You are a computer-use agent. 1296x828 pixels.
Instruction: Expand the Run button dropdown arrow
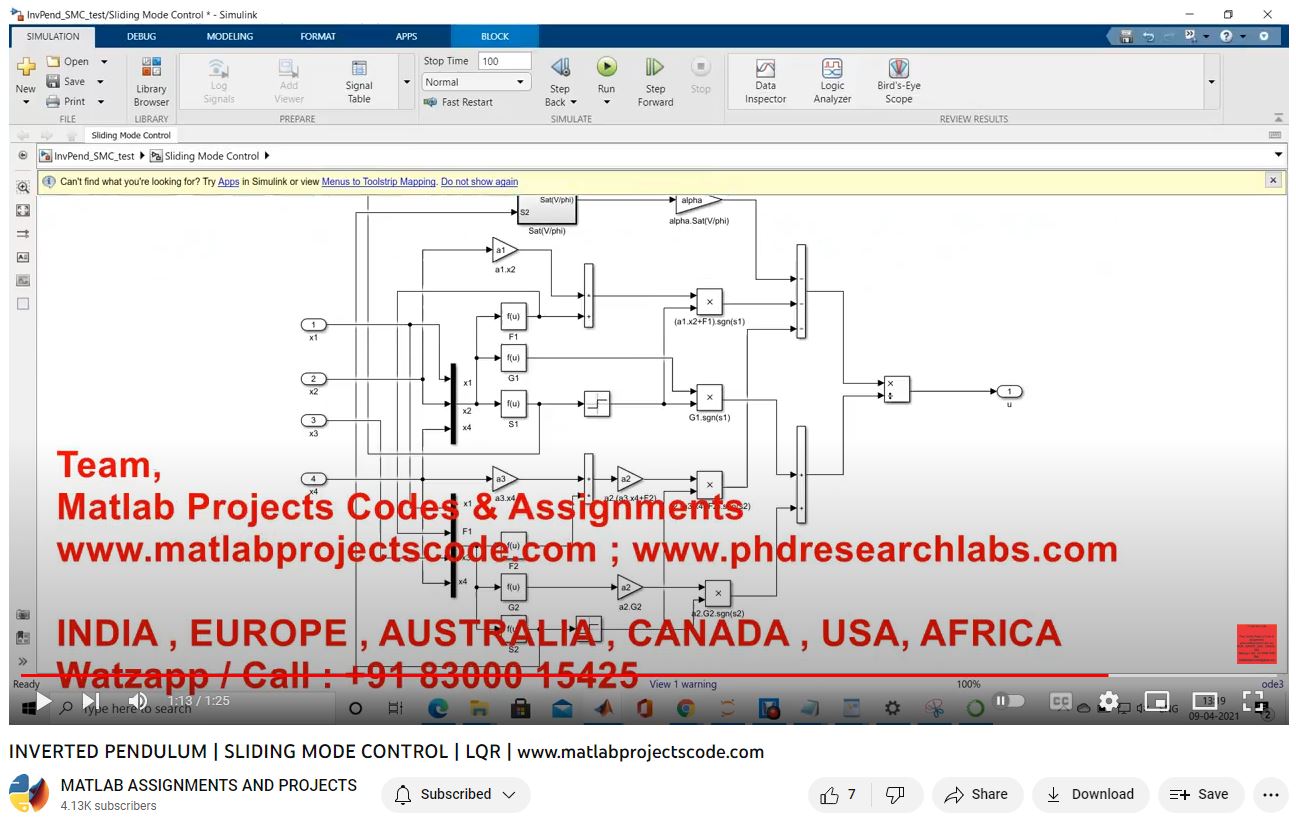[606, 102]
